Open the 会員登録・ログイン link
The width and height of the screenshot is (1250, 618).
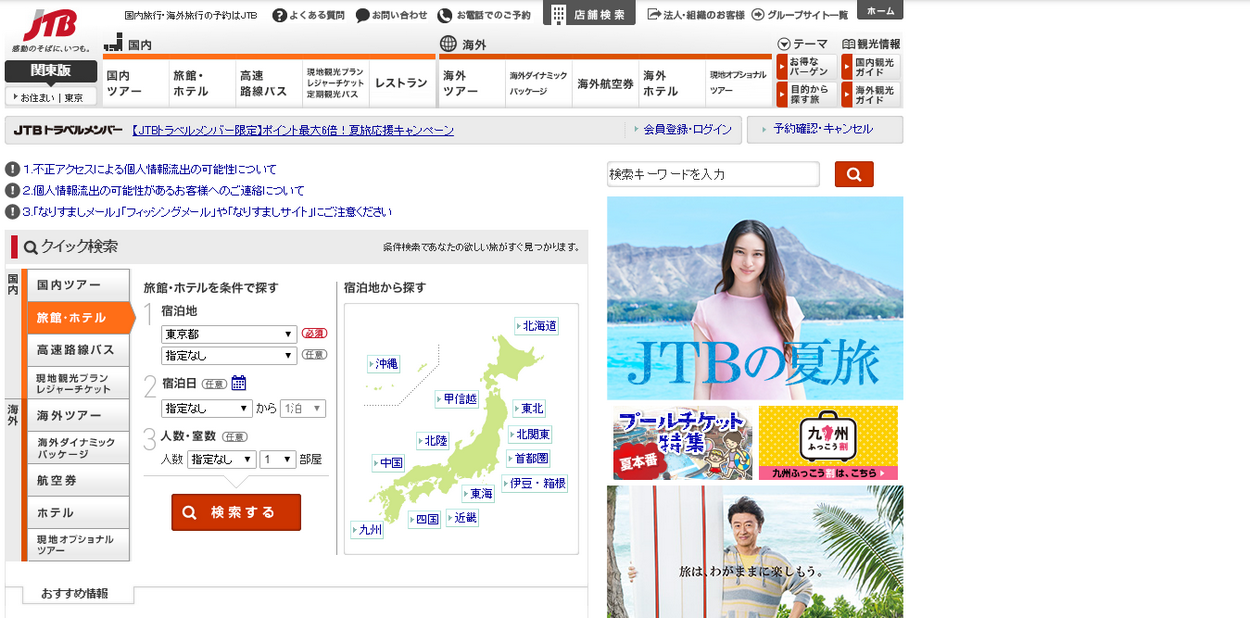(x=687, y=130)
